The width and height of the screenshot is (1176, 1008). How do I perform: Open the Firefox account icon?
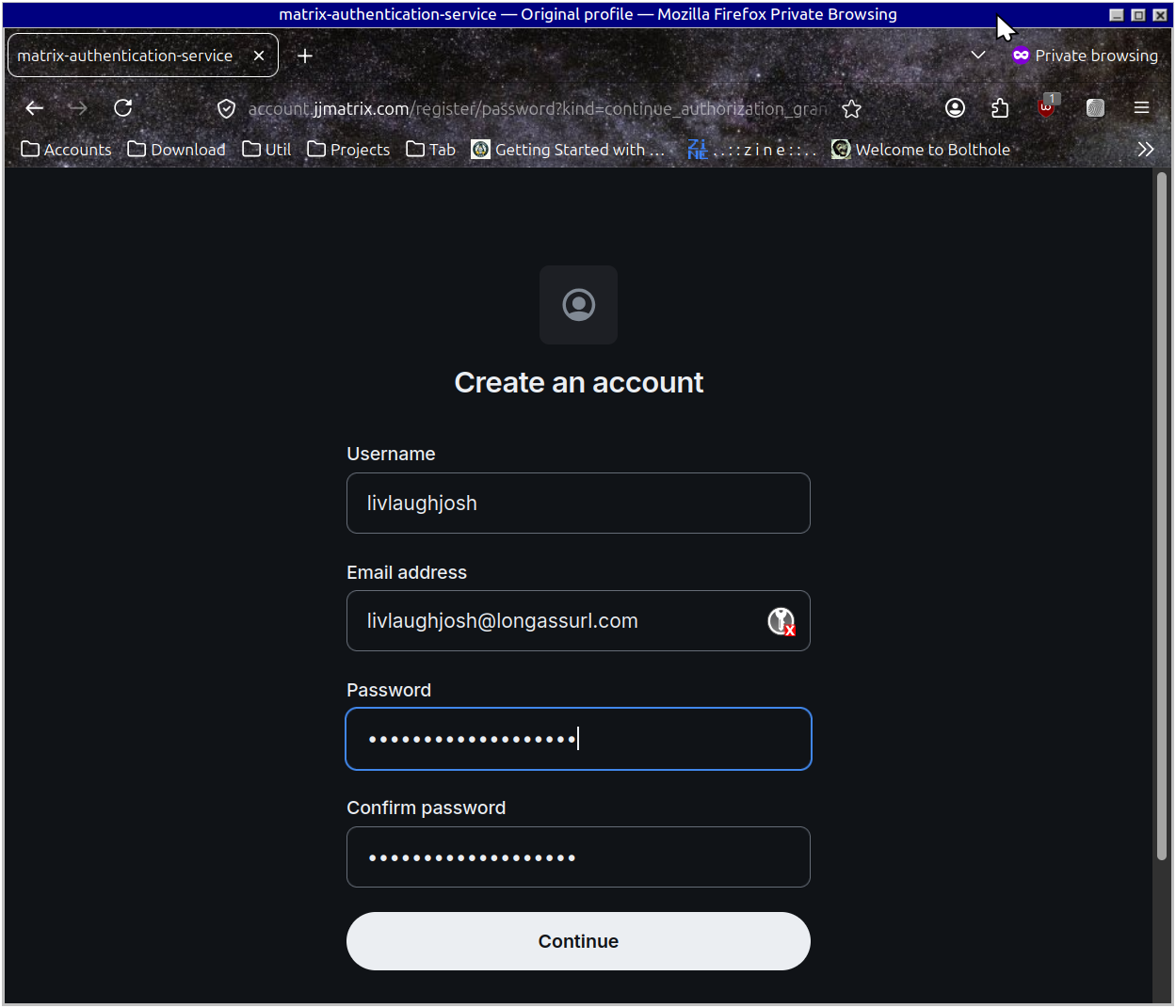pyautogui.click(x=955, y=108)
